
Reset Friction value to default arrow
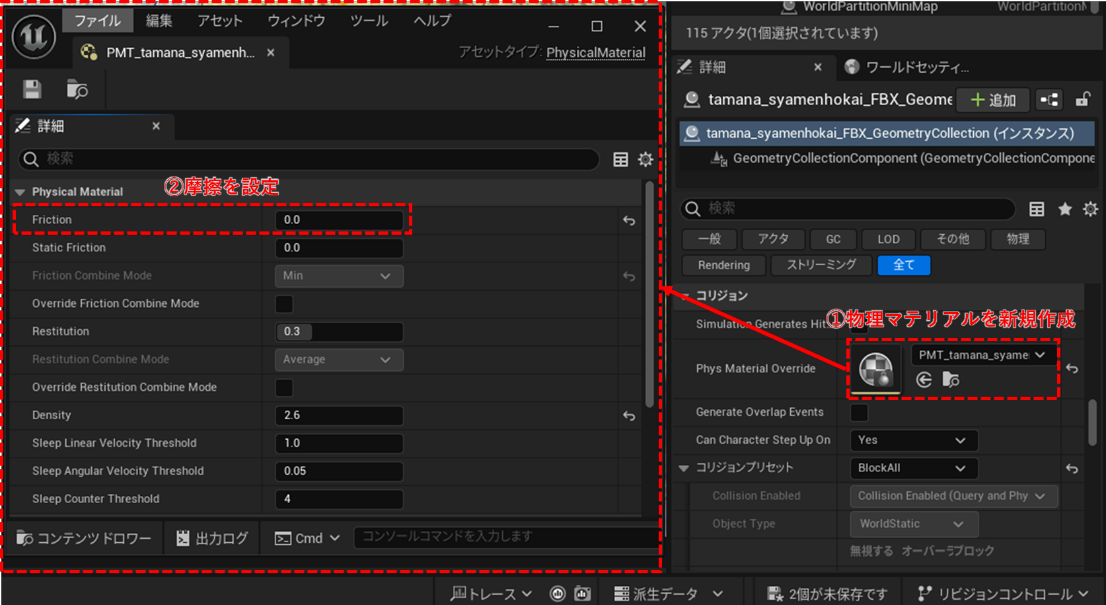click(629, 220)
